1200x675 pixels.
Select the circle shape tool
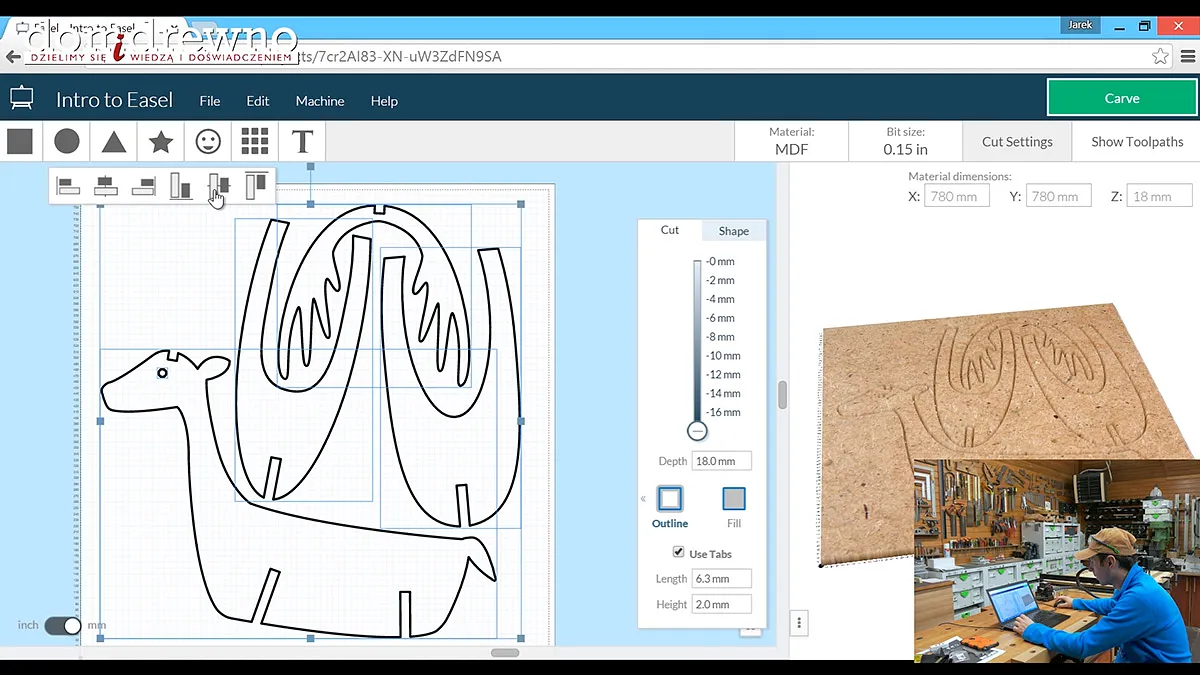click(67, 141)
